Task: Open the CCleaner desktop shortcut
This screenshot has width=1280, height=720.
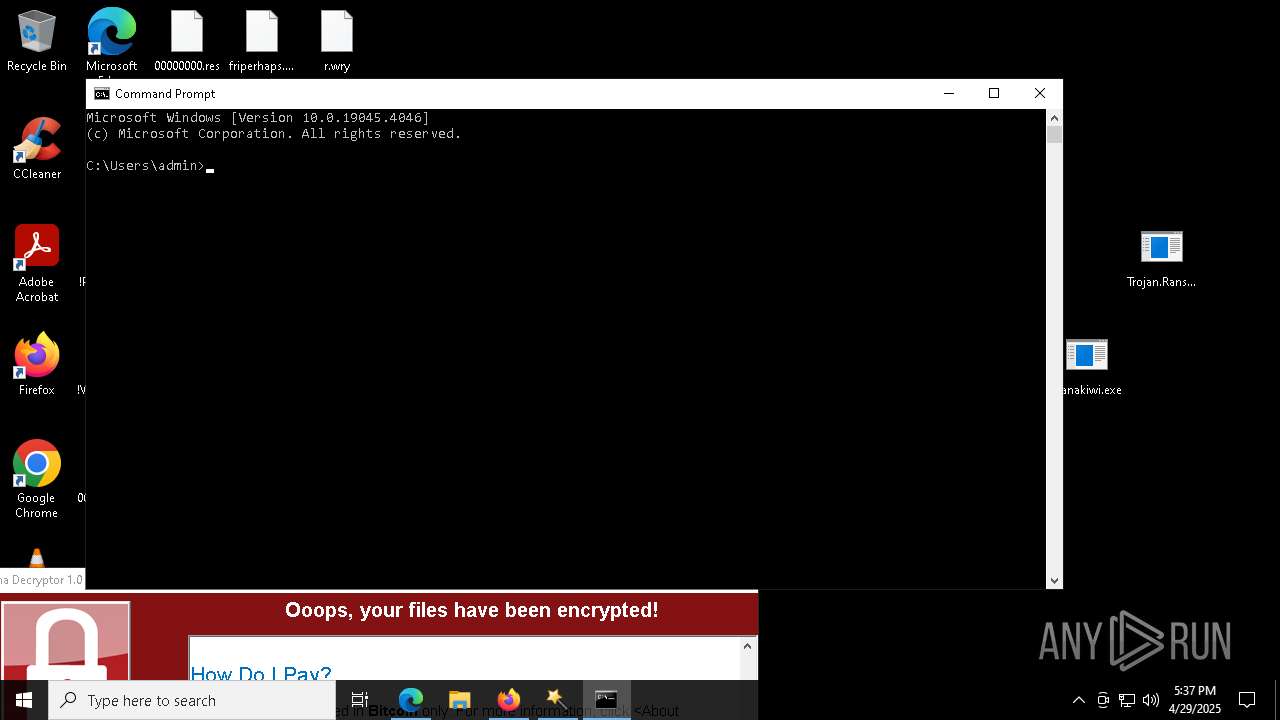Action: point(37,149)
